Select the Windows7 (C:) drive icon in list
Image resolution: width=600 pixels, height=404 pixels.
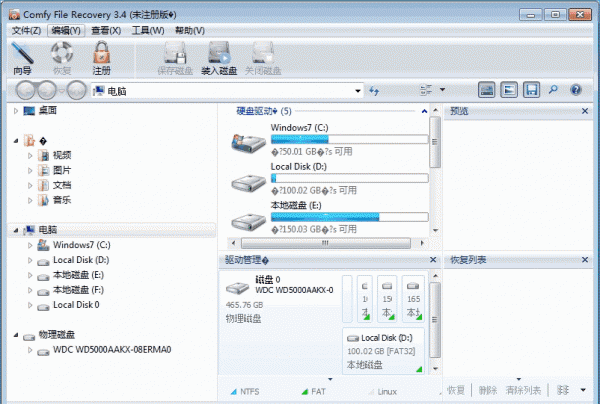(248, 143)
